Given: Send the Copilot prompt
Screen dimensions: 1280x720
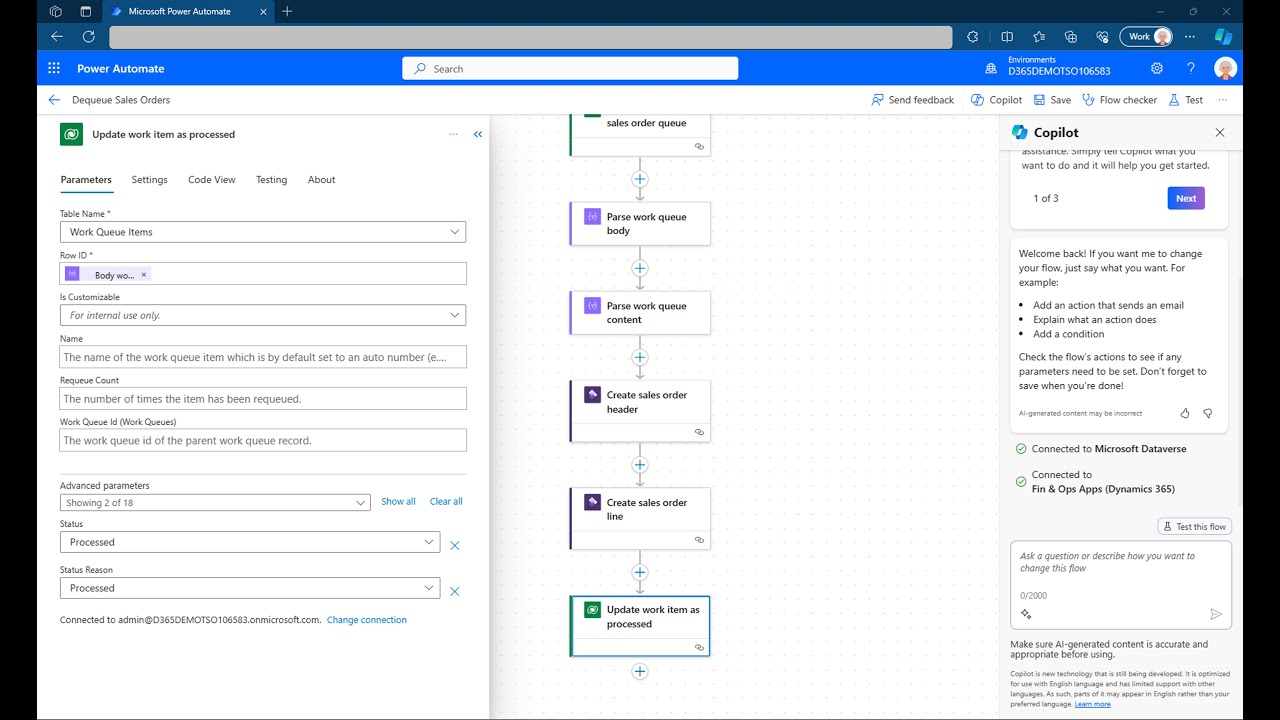Looking at the screenshot, I should [x=1216, y=614].
